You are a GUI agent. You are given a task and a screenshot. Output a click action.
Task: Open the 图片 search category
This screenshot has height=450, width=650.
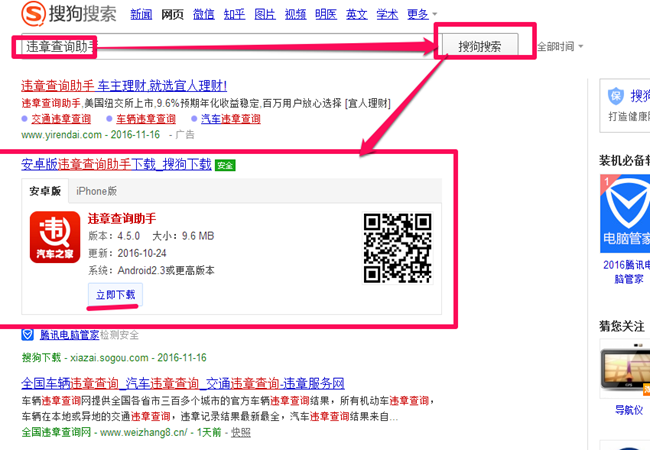[x=265, y=15]
